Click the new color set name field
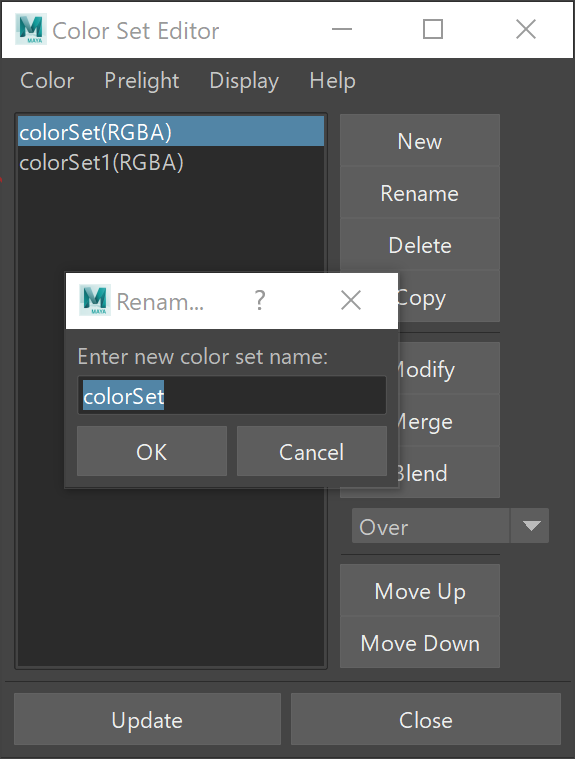The image size is (575, 759). pos(232,395)
